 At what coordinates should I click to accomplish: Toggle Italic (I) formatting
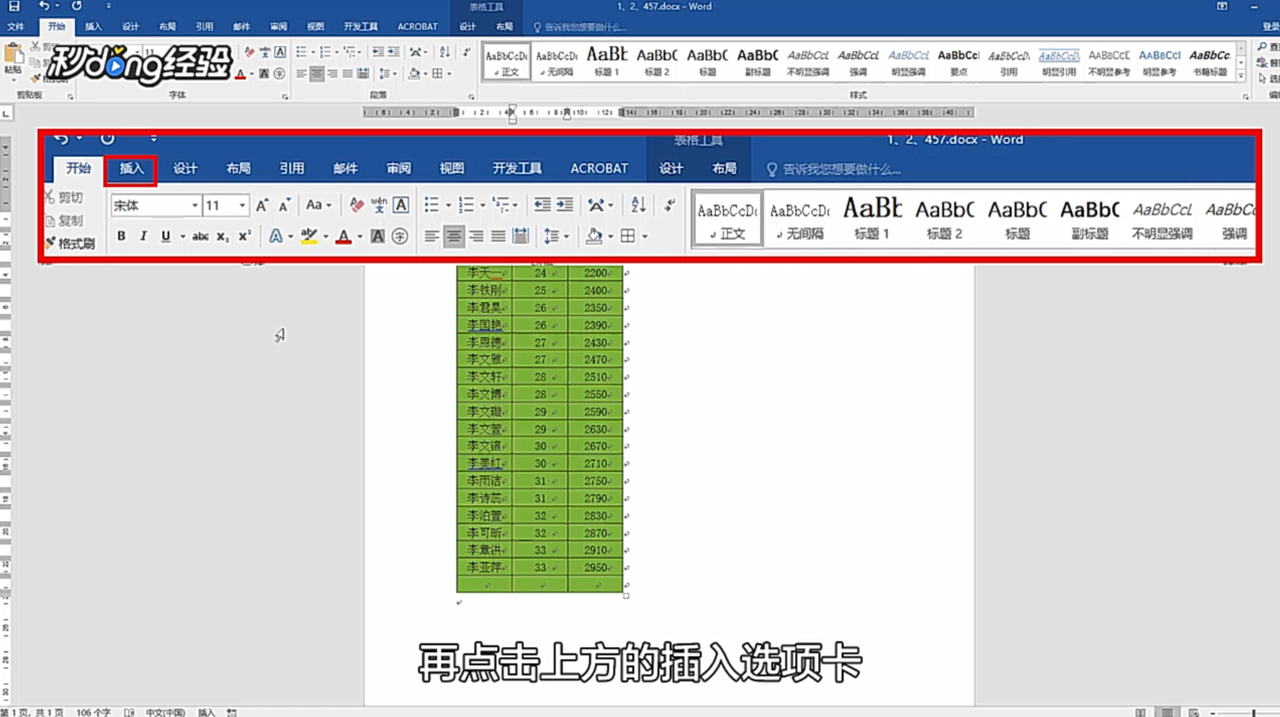point(143,237)
